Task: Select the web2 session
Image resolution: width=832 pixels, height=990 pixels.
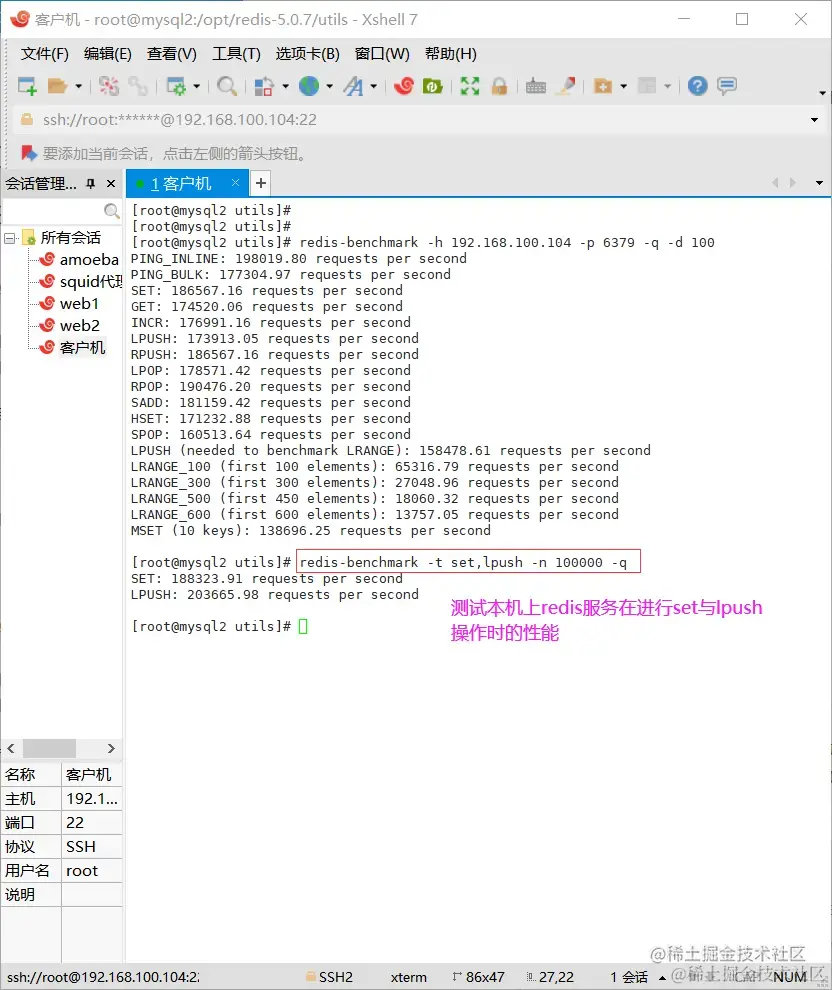Action: point(69,326)
